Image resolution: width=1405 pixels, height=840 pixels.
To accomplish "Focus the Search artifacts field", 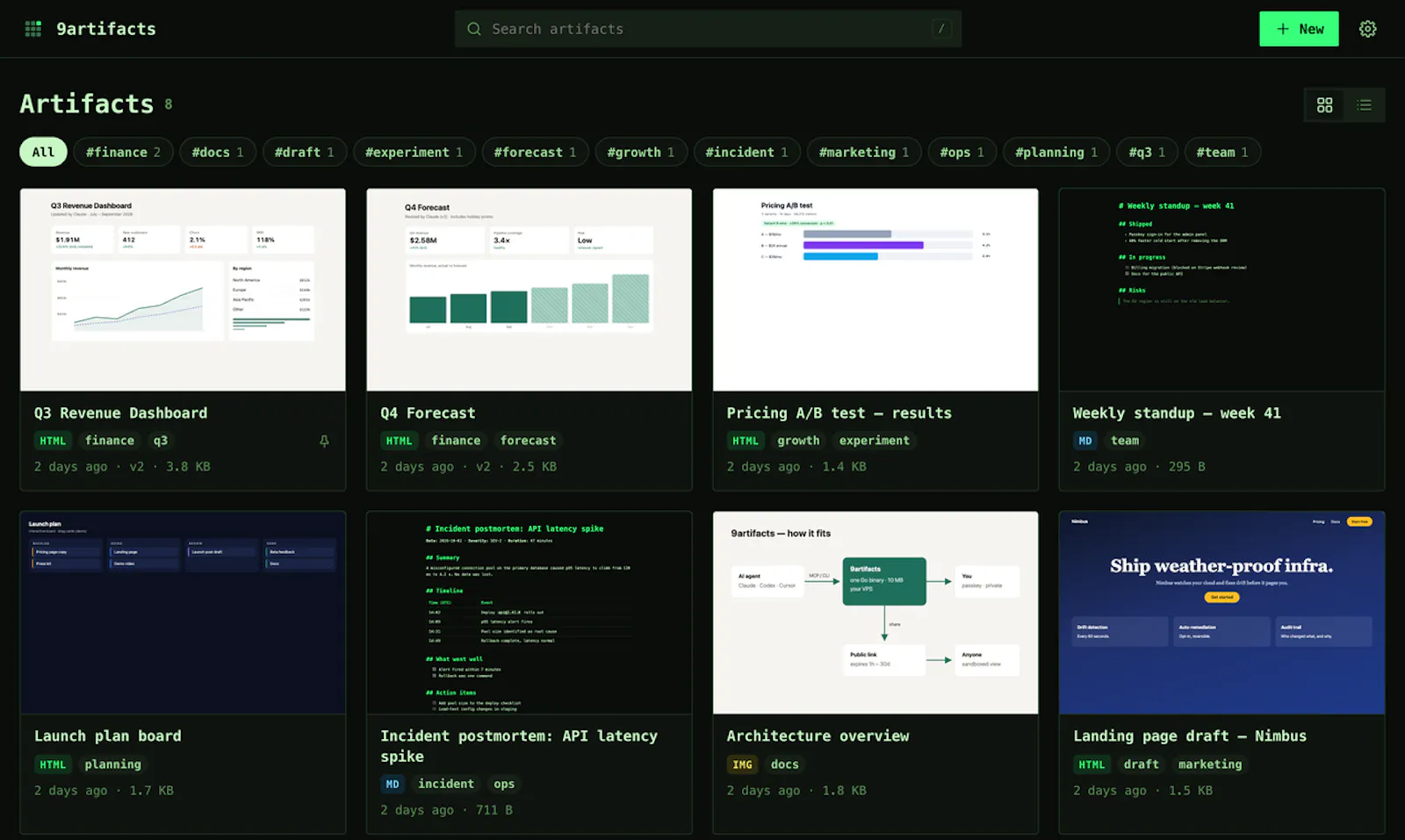I will [x=708, y=29].
